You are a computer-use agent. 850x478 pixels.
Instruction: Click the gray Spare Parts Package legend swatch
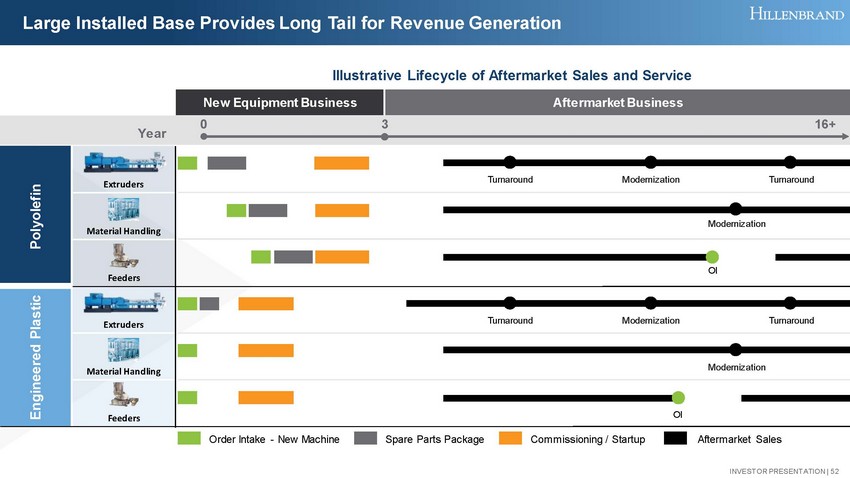(365, 439)
